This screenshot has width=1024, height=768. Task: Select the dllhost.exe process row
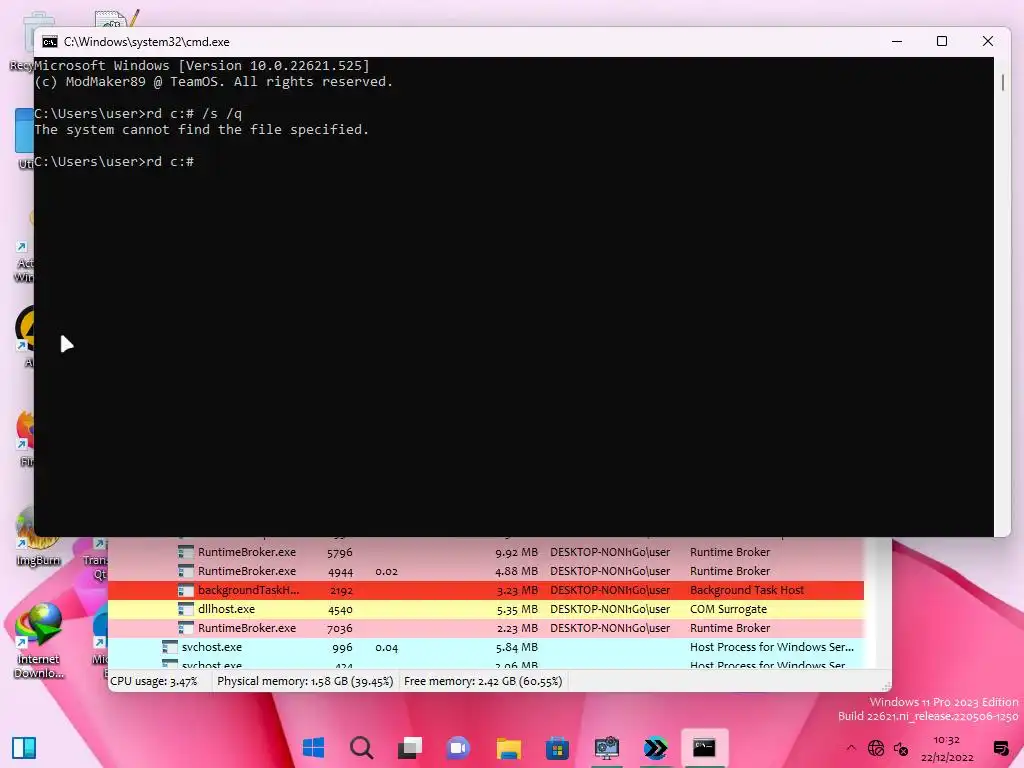[486, 609]
